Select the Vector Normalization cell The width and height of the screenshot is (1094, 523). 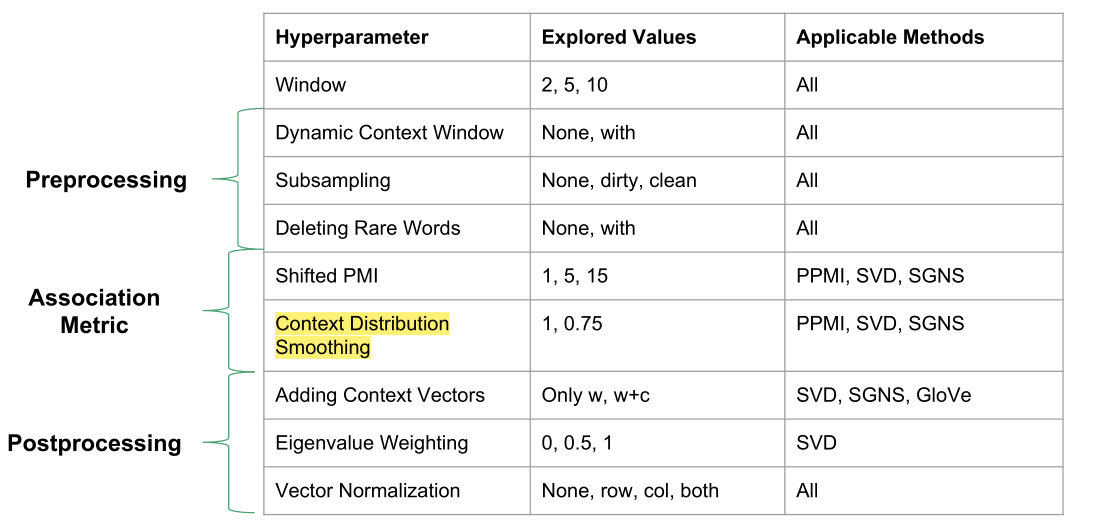368,491
